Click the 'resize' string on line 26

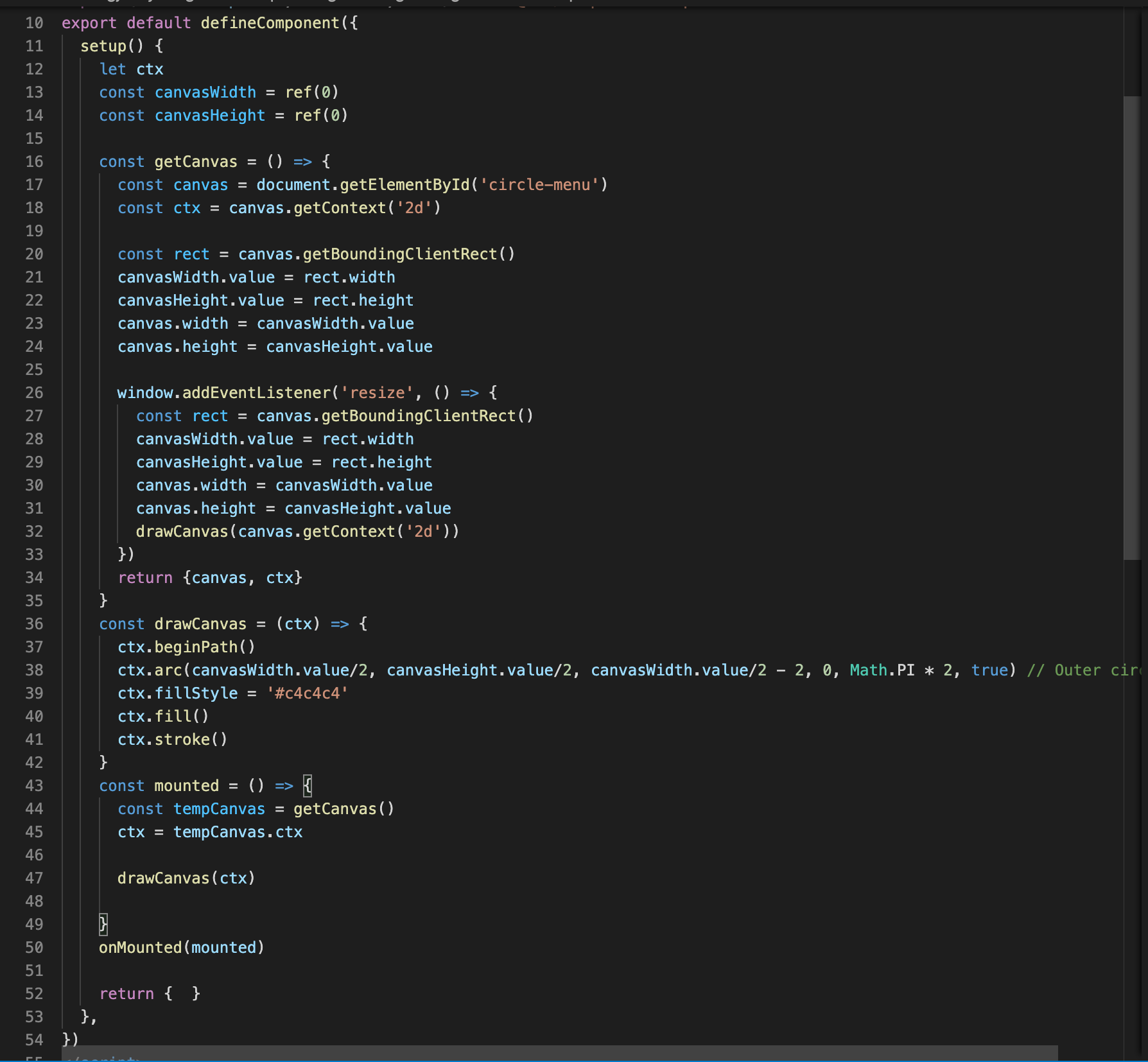pyautogui.click(x=377, y=393)
